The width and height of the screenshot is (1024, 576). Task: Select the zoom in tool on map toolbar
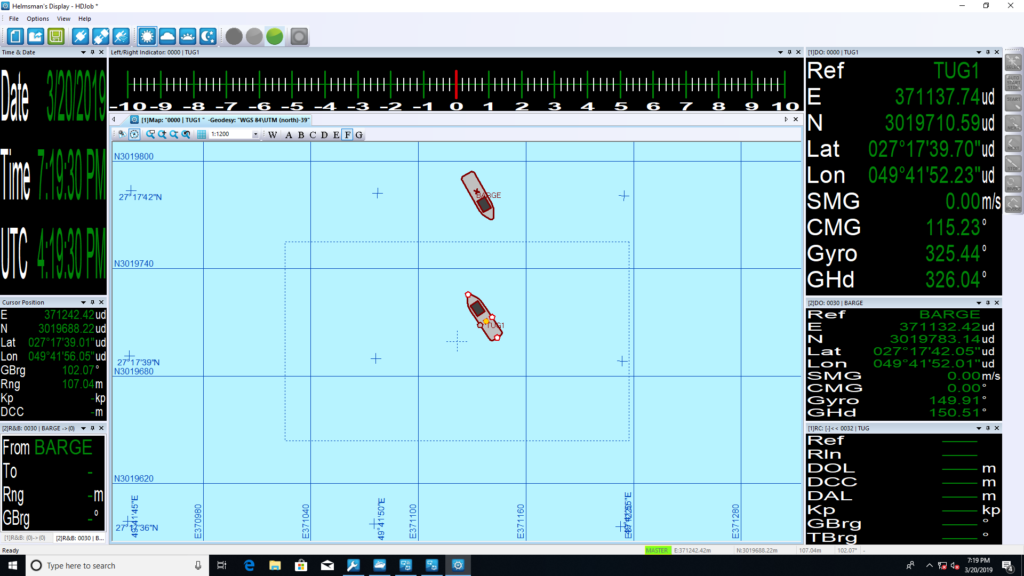[x=162, y=134]
